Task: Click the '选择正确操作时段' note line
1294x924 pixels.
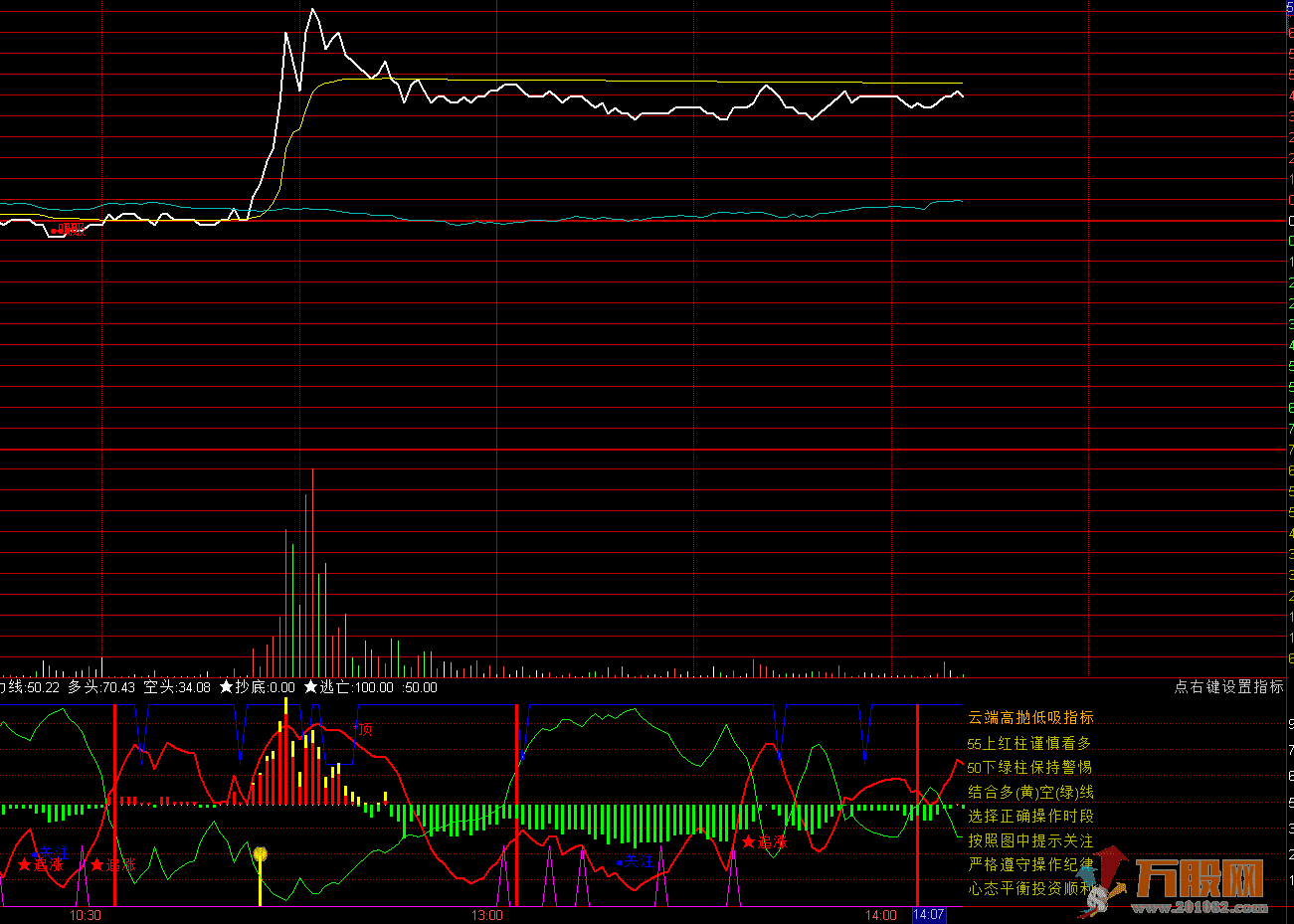Action: click(x=1030, y=816)
